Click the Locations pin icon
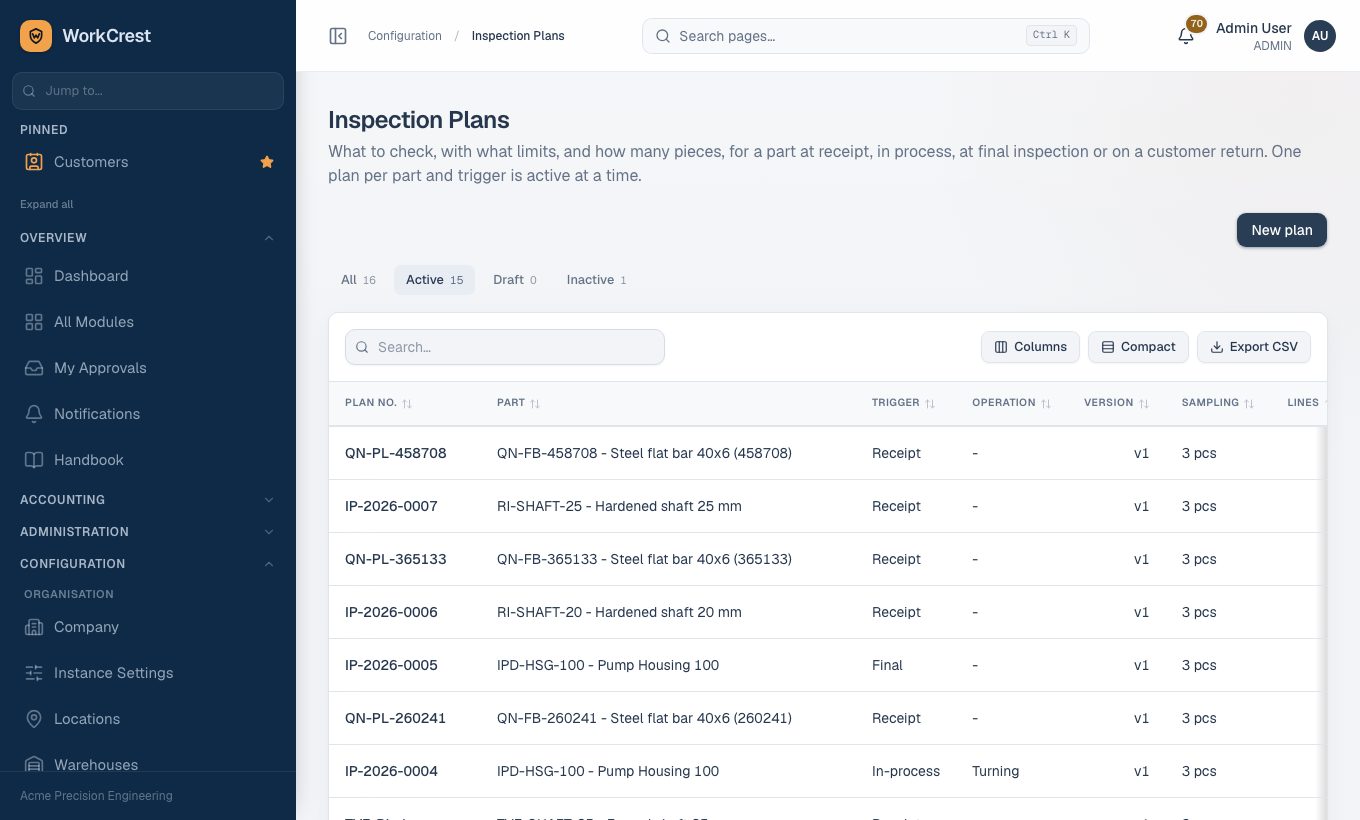This screenshot has width=1360, height=820. (34, 719)
